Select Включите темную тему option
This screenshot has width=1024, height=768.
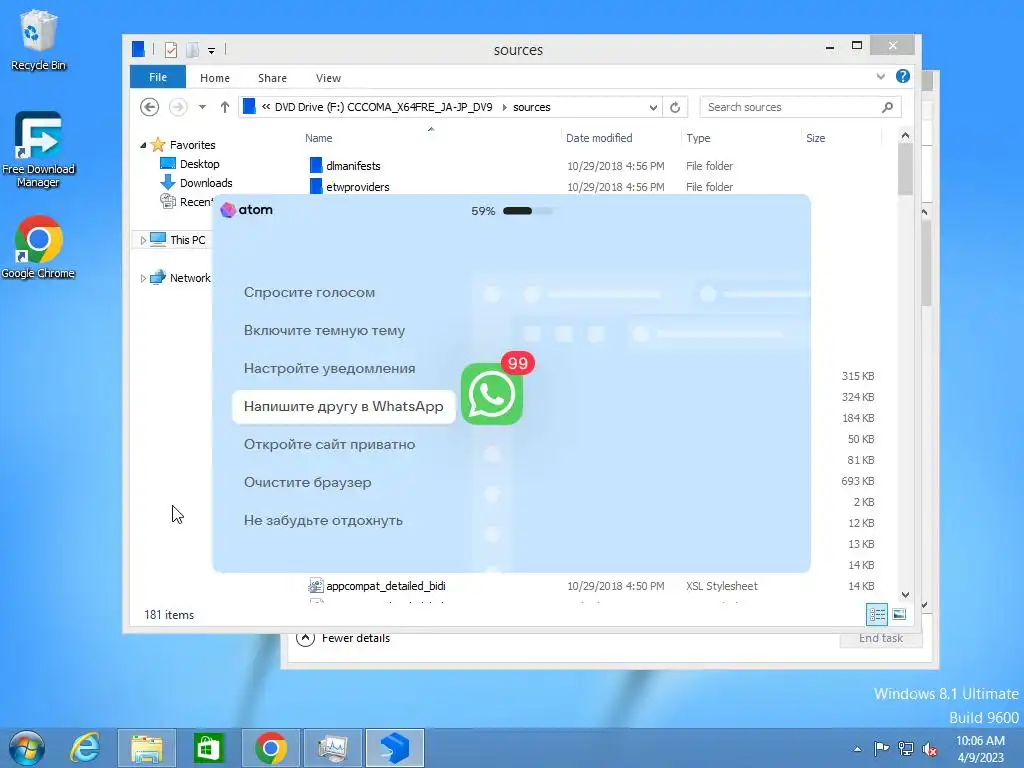click(325, 330)
